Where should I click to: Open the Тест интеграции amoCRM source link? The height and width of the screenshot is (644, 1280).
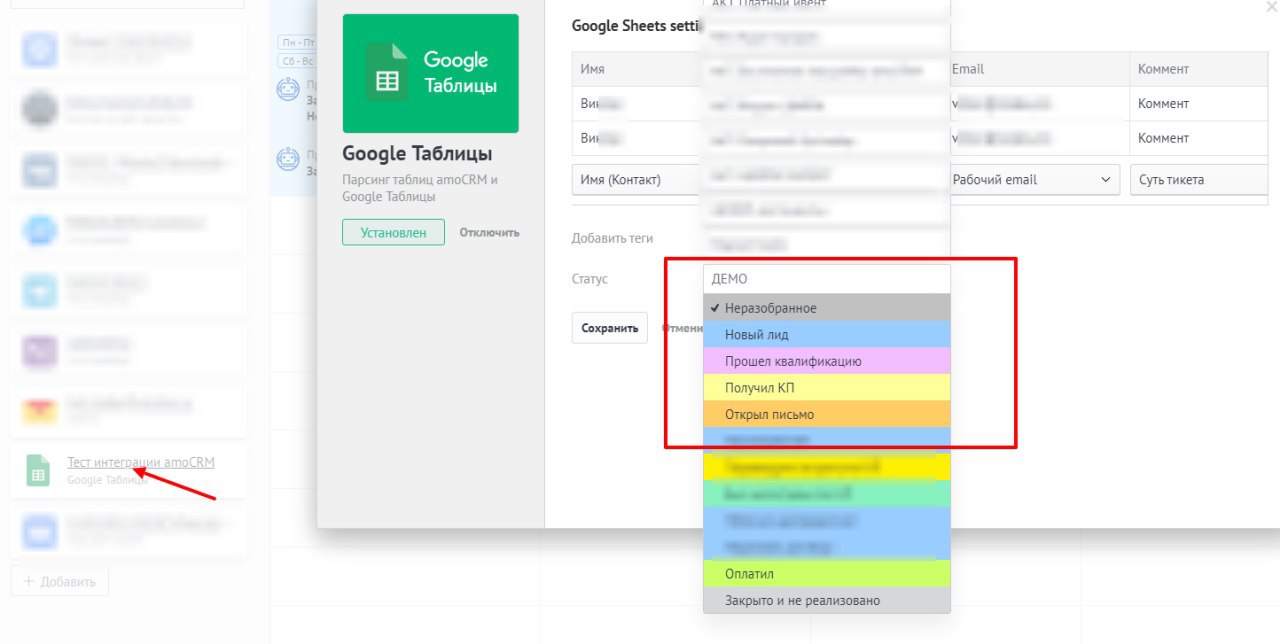click(x=141, y=462)
